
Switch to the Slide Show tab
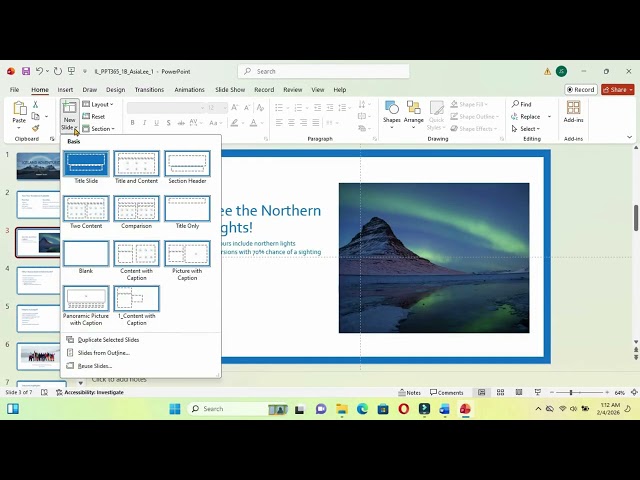[x=230, y=89]
